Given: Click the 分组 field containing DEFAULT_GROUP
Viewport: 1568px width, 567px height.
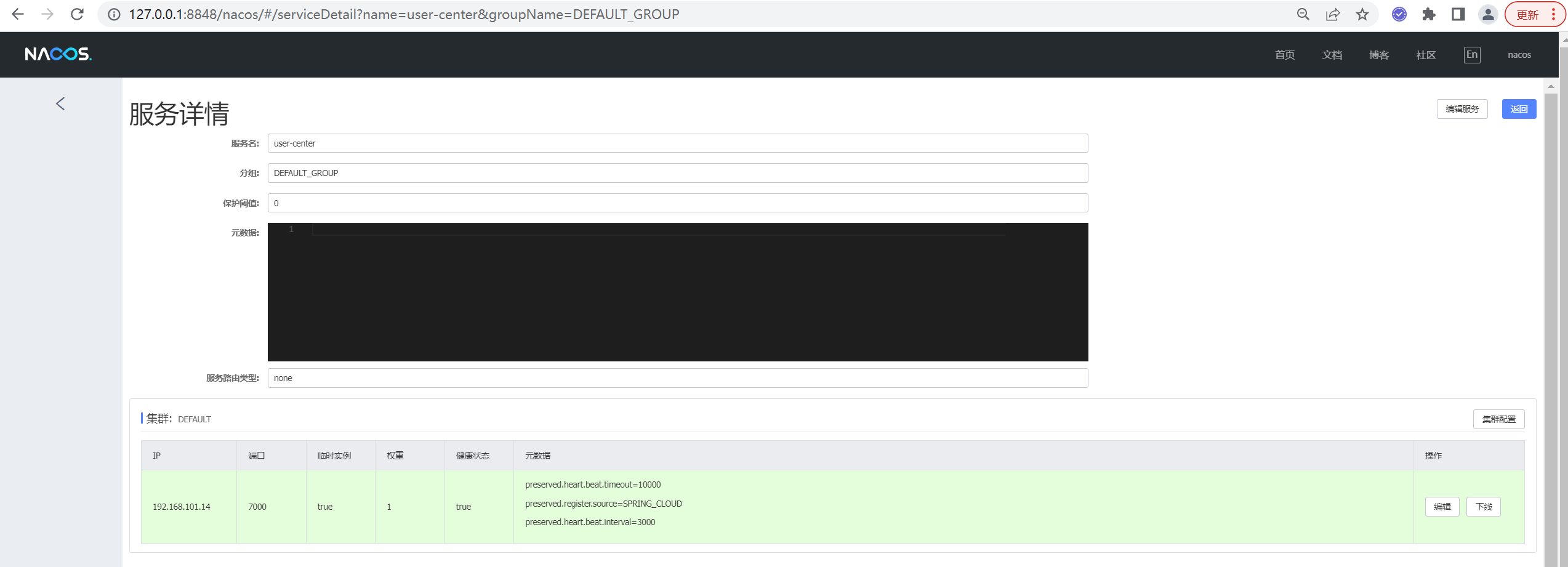Looking at the screenshot, I should click(678, 173).
